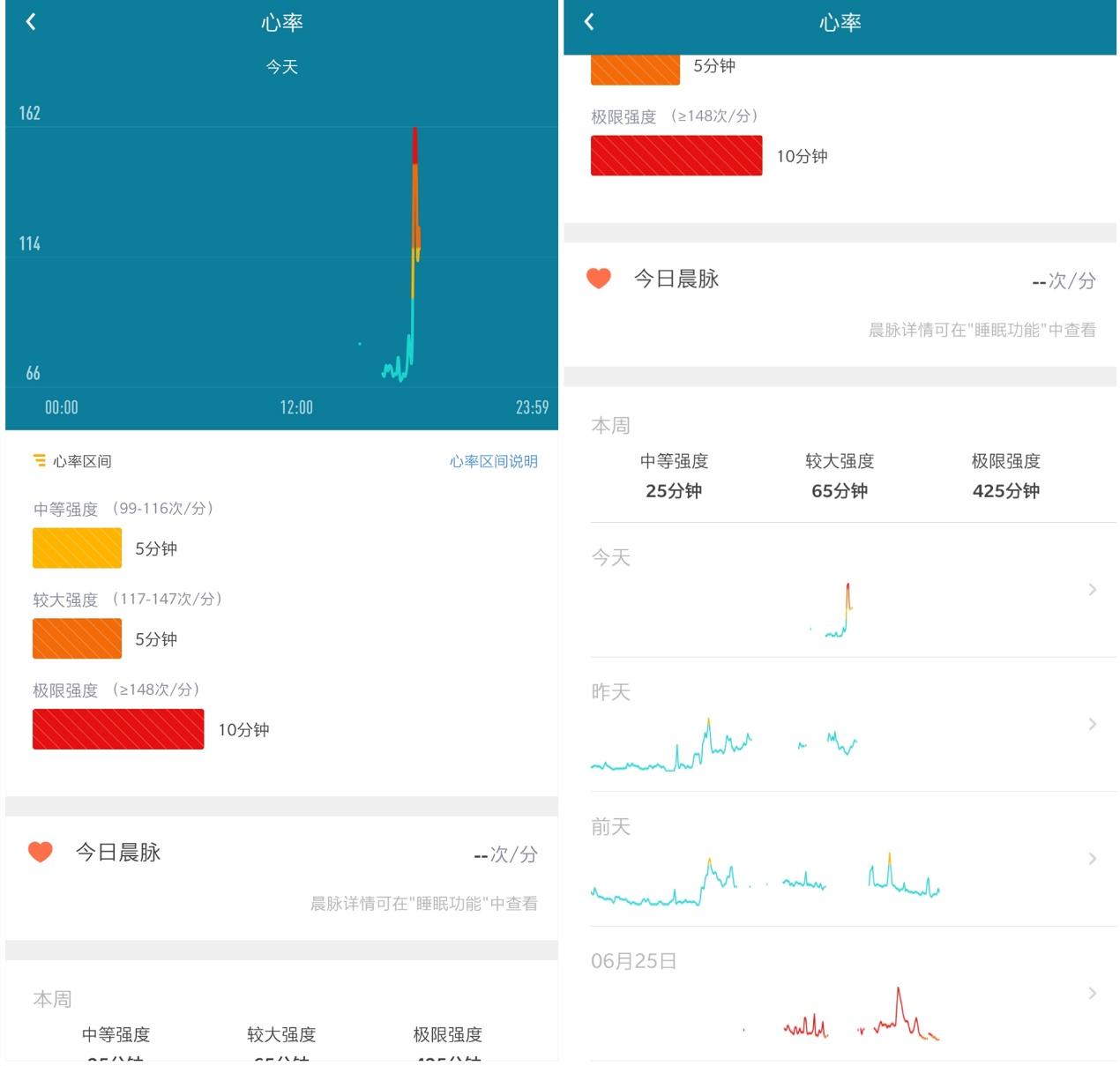The width and height of the screenshot is (1120, 1066).
Task: Click the 66 axis value
Action: coord(33,373)
